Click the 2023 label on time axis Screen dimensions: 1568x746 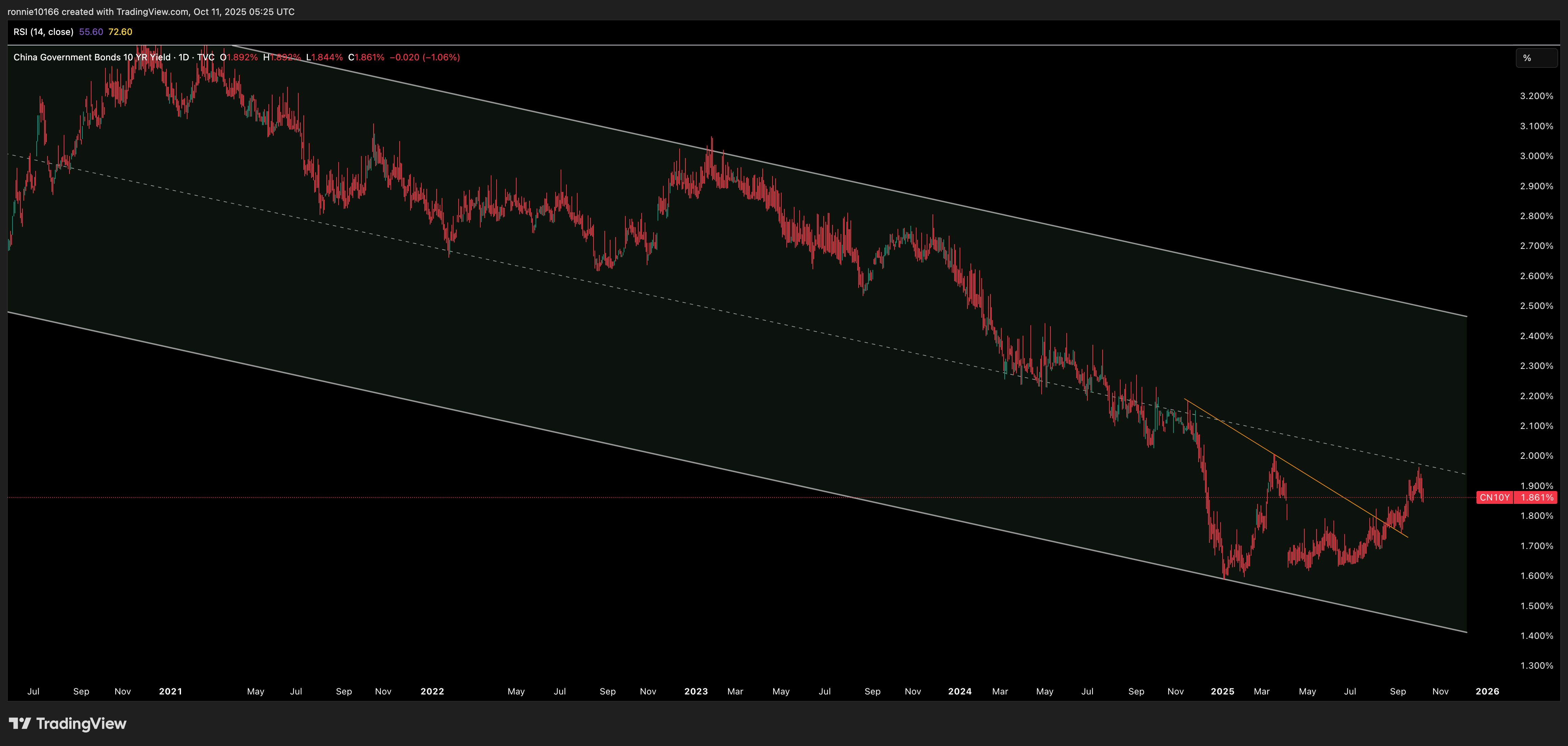click(696, 691)
